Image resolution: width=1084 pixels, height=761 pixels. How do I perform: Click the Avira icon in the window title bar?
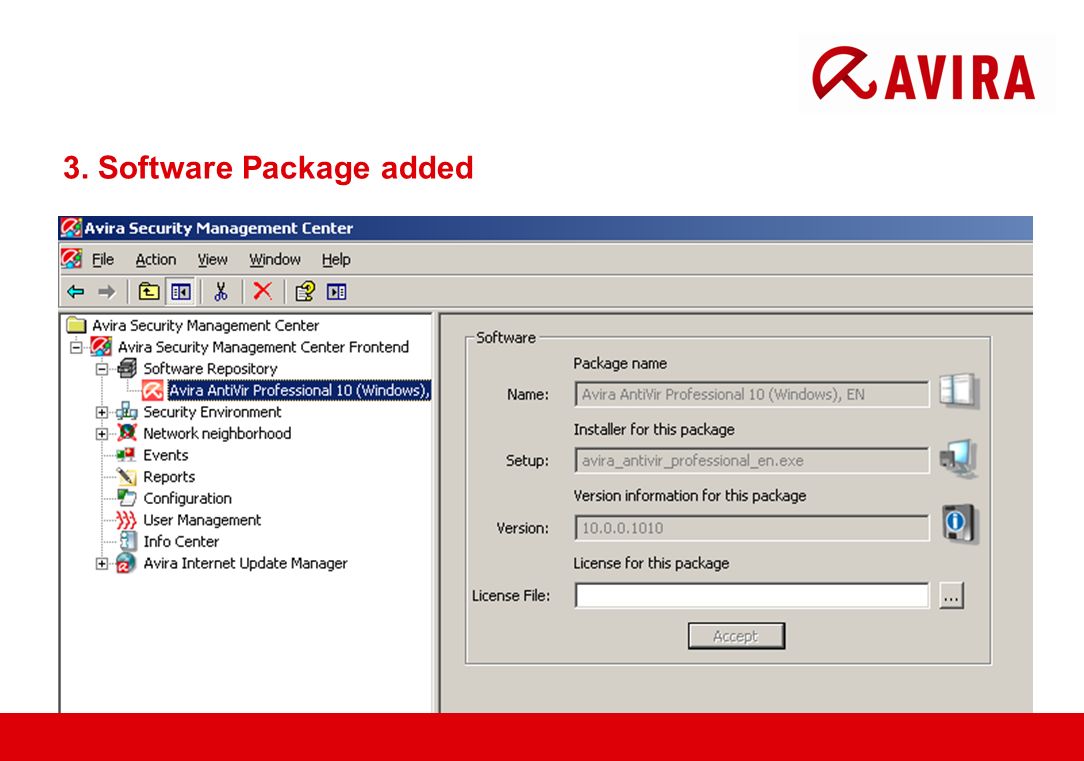(71, 228)
